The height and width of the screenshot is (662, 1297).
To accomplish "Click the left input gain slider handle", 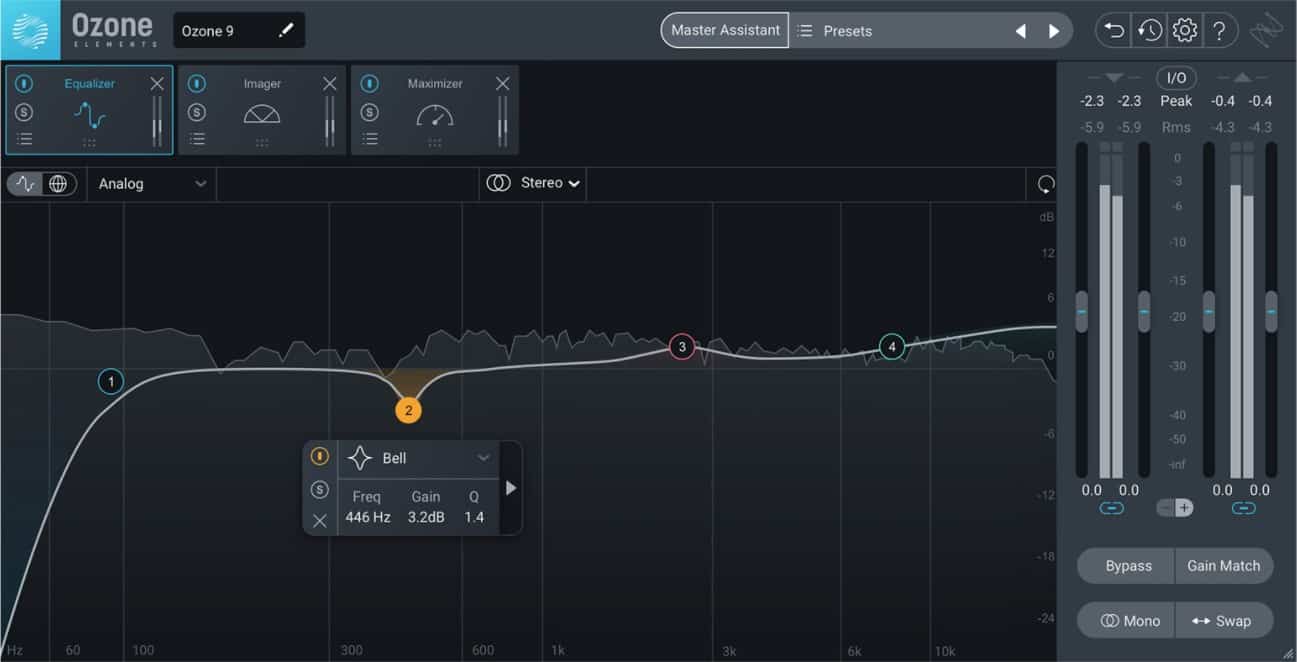I will coord(1081,312).
